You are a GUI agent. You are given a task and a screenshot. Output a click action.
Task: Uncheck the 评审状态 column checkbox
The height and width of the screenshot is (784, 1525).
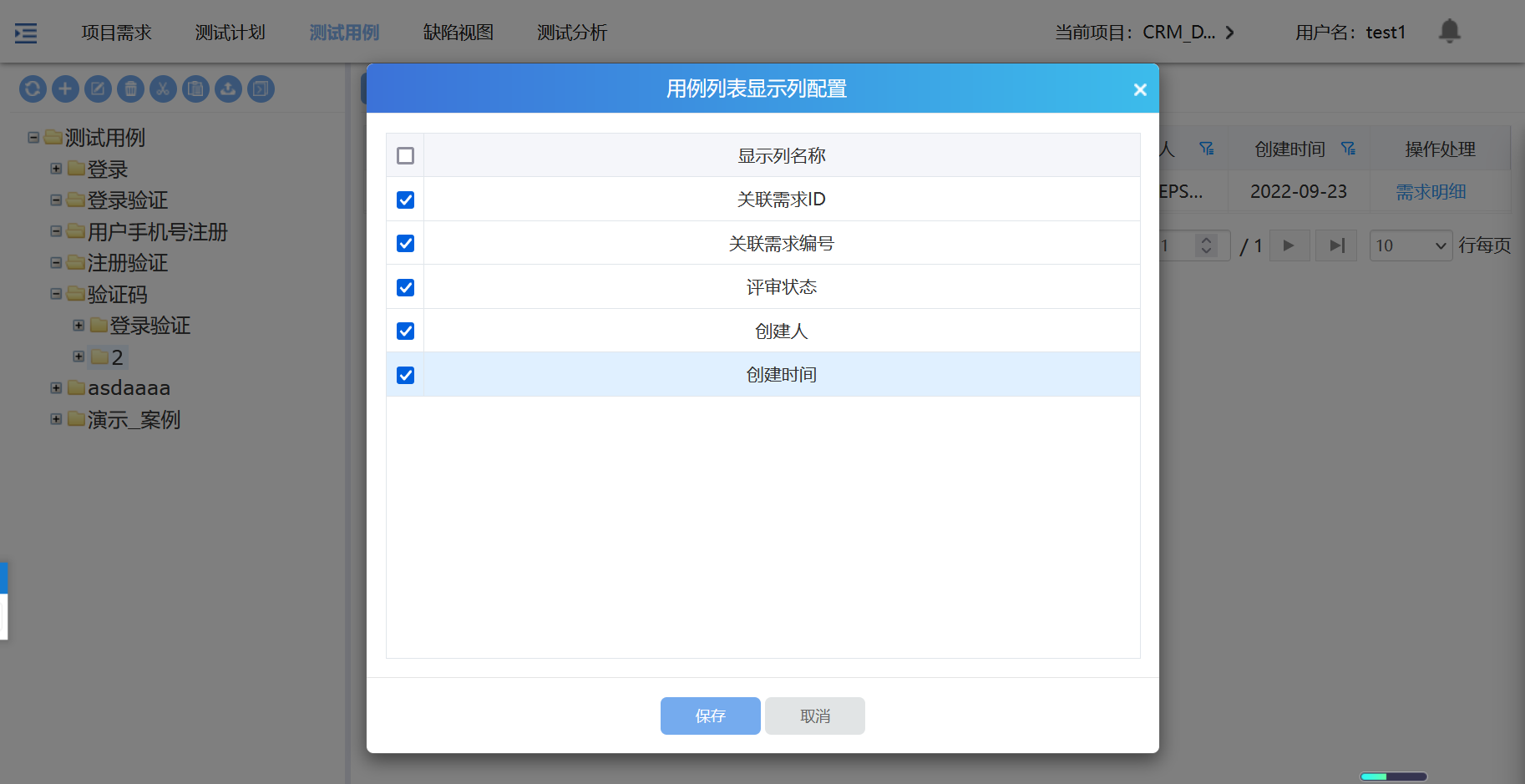click(405, 287)
